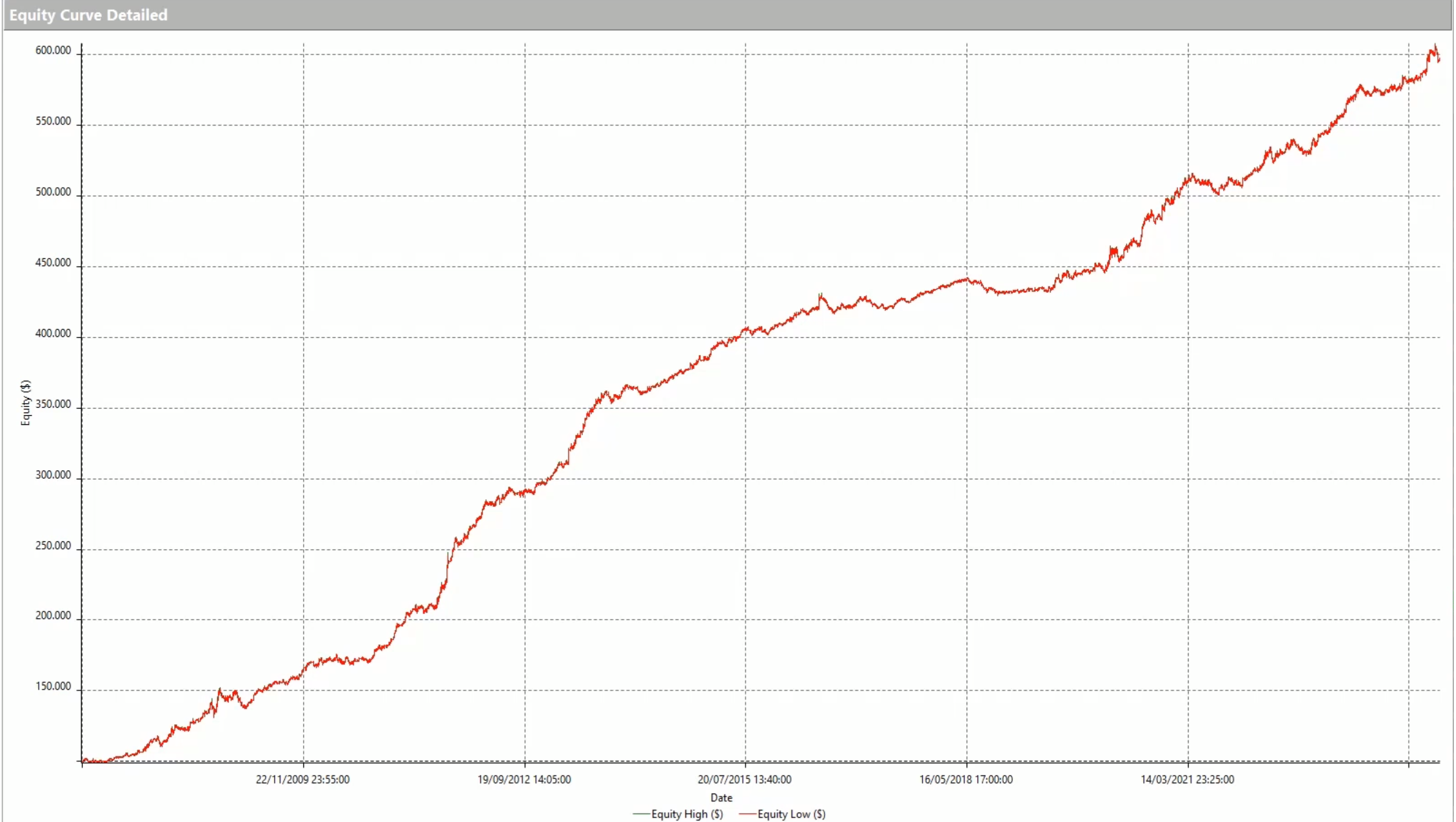Click the 22/11/2009 23:55:00 date label
Screen dimensions: 1456x822
[302, 779]
